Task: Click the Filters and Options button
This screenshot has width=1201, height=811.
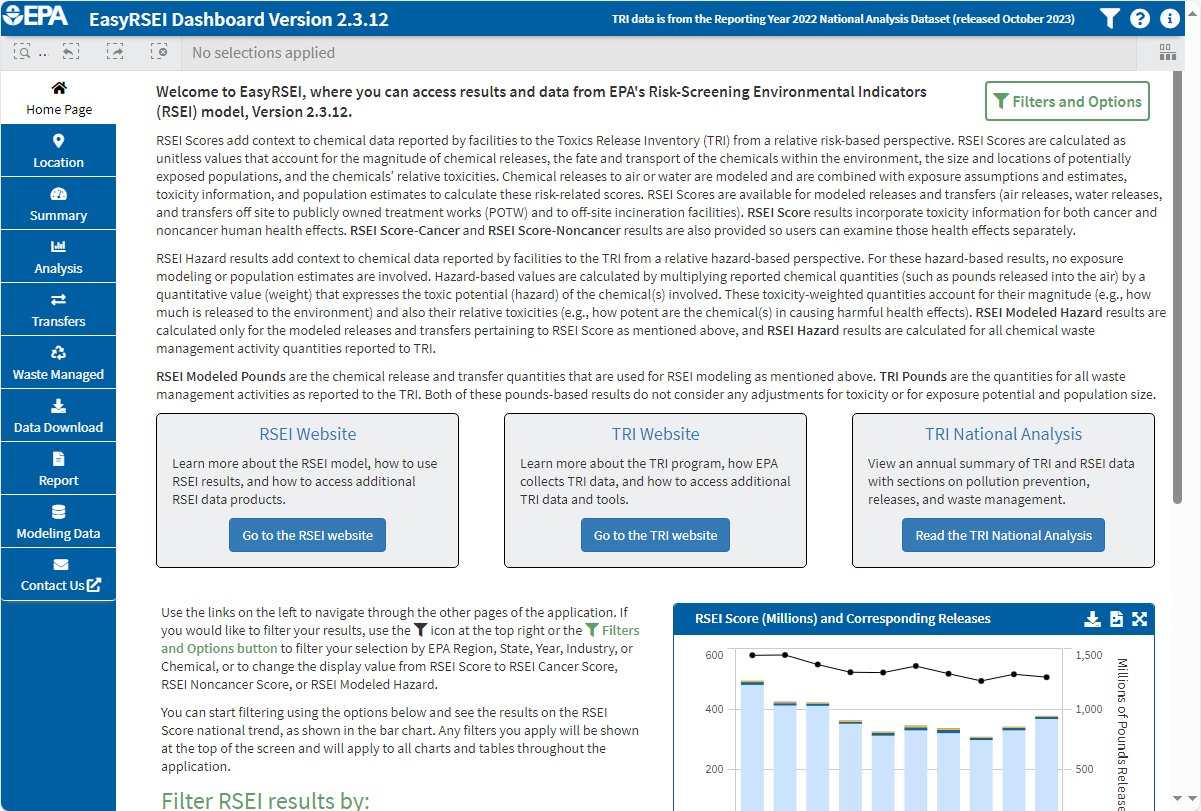Action: click(x=1067, y=101)
